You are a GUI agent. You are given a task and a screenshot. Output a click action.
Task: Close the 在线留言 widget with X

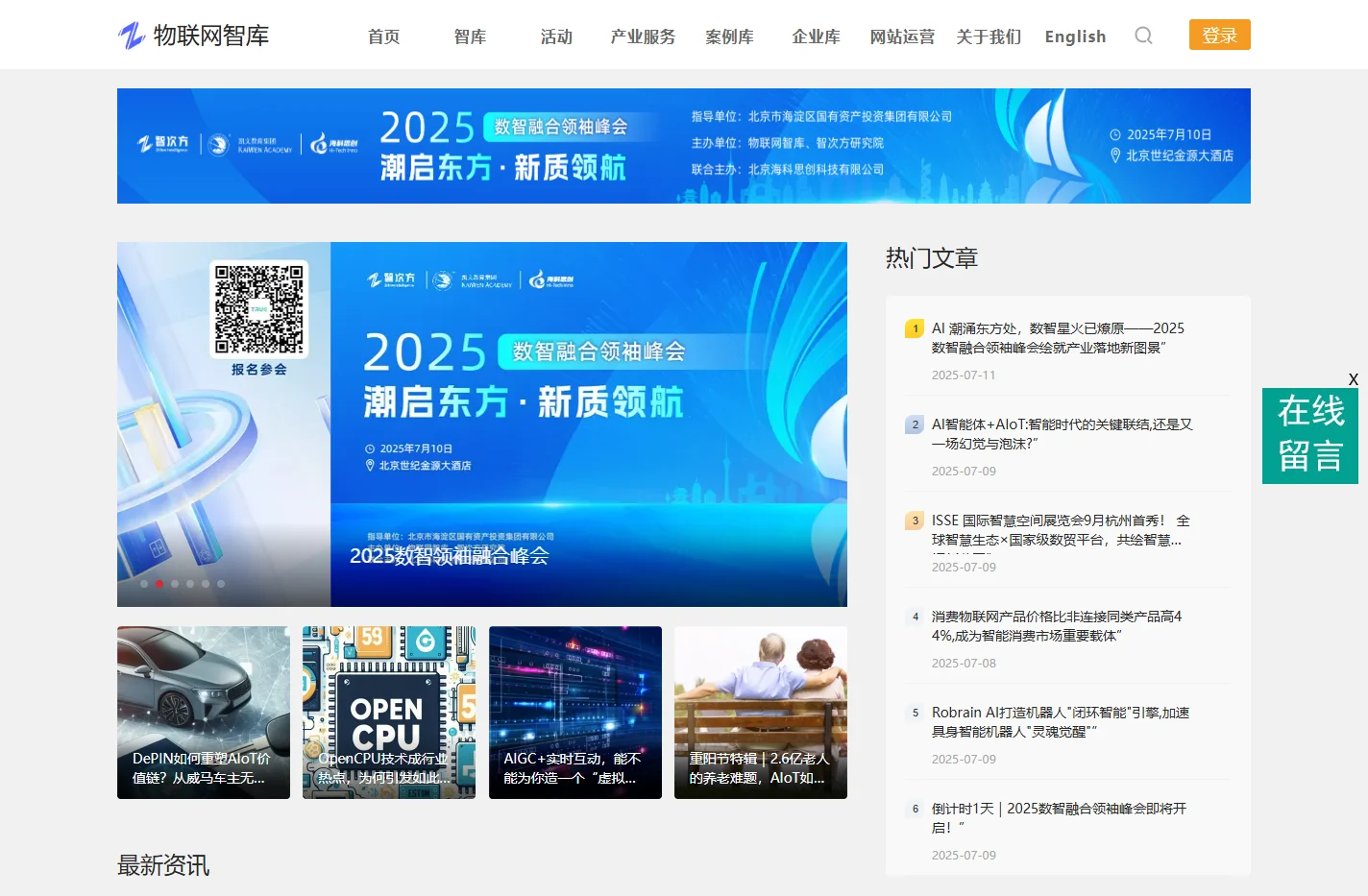point(1353,379)
